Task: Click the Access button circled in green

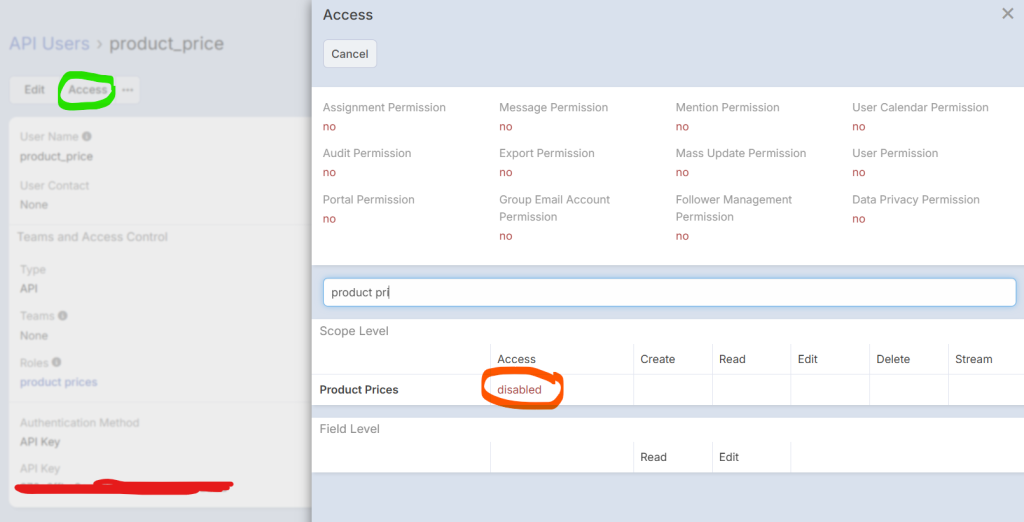Action: click(x=88, y=90)
